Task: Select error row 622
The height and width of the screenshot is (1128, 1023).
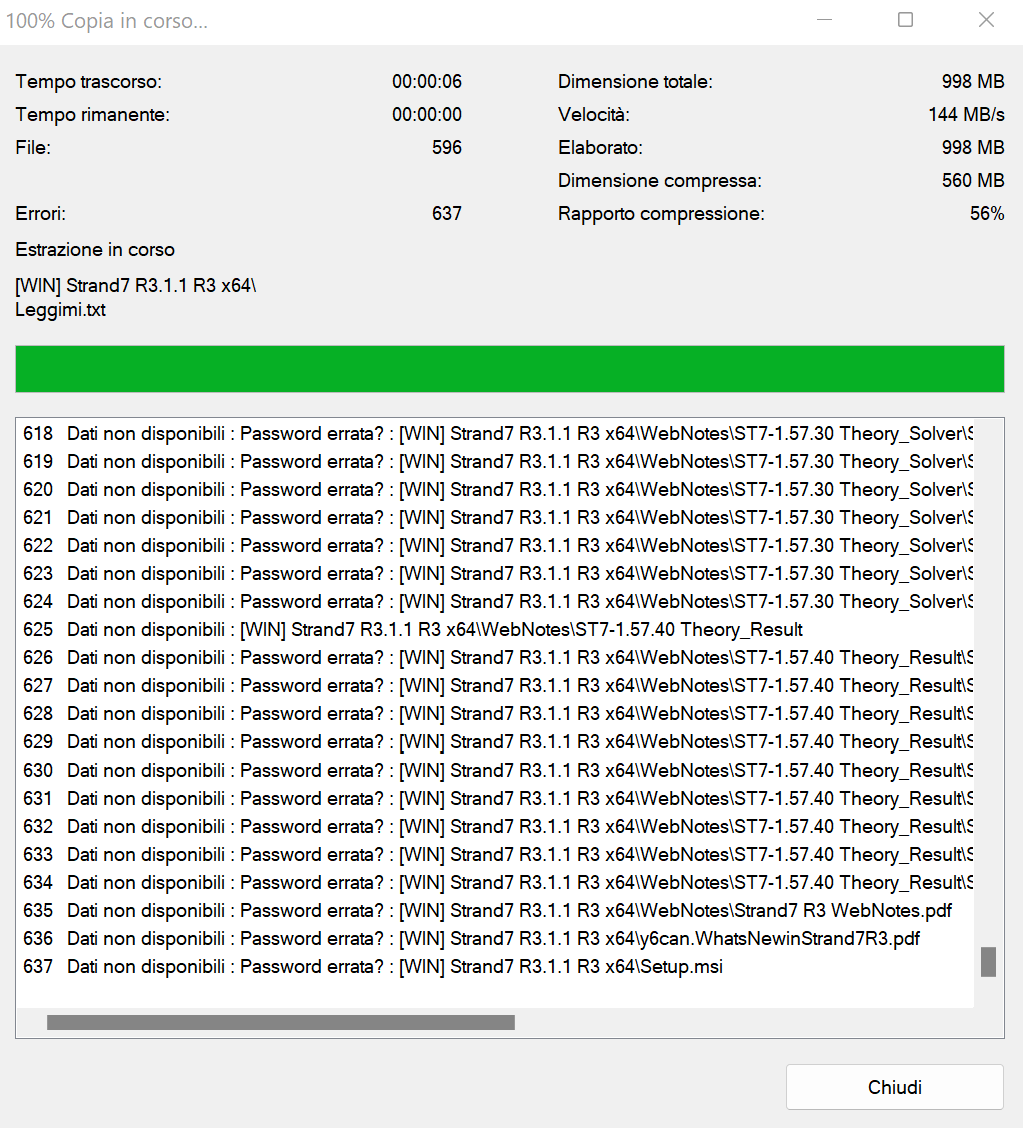Action: point(495,546)
